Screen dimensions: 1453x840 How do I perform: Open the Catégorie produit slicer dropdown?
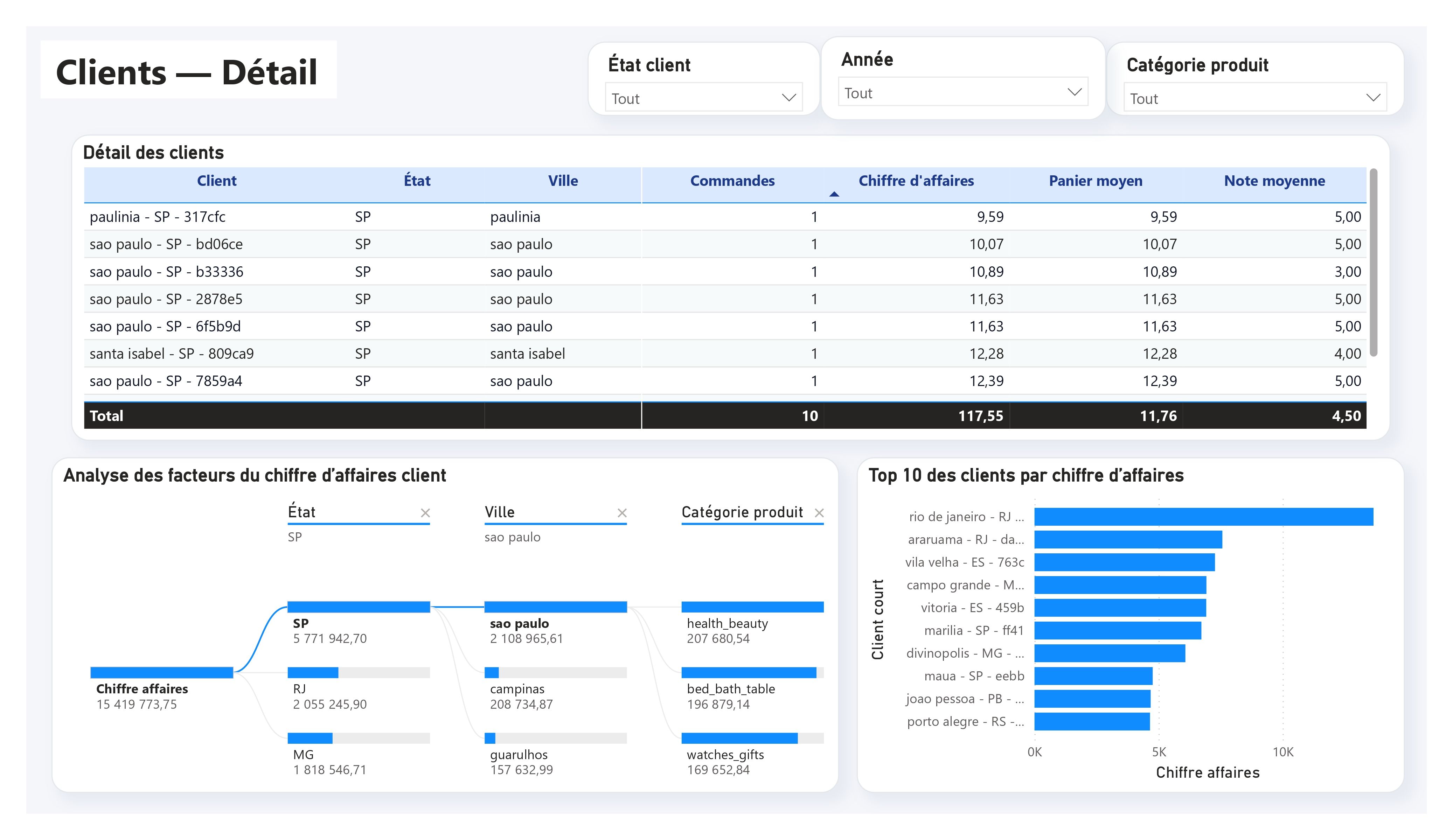[x=1254, y=99]
